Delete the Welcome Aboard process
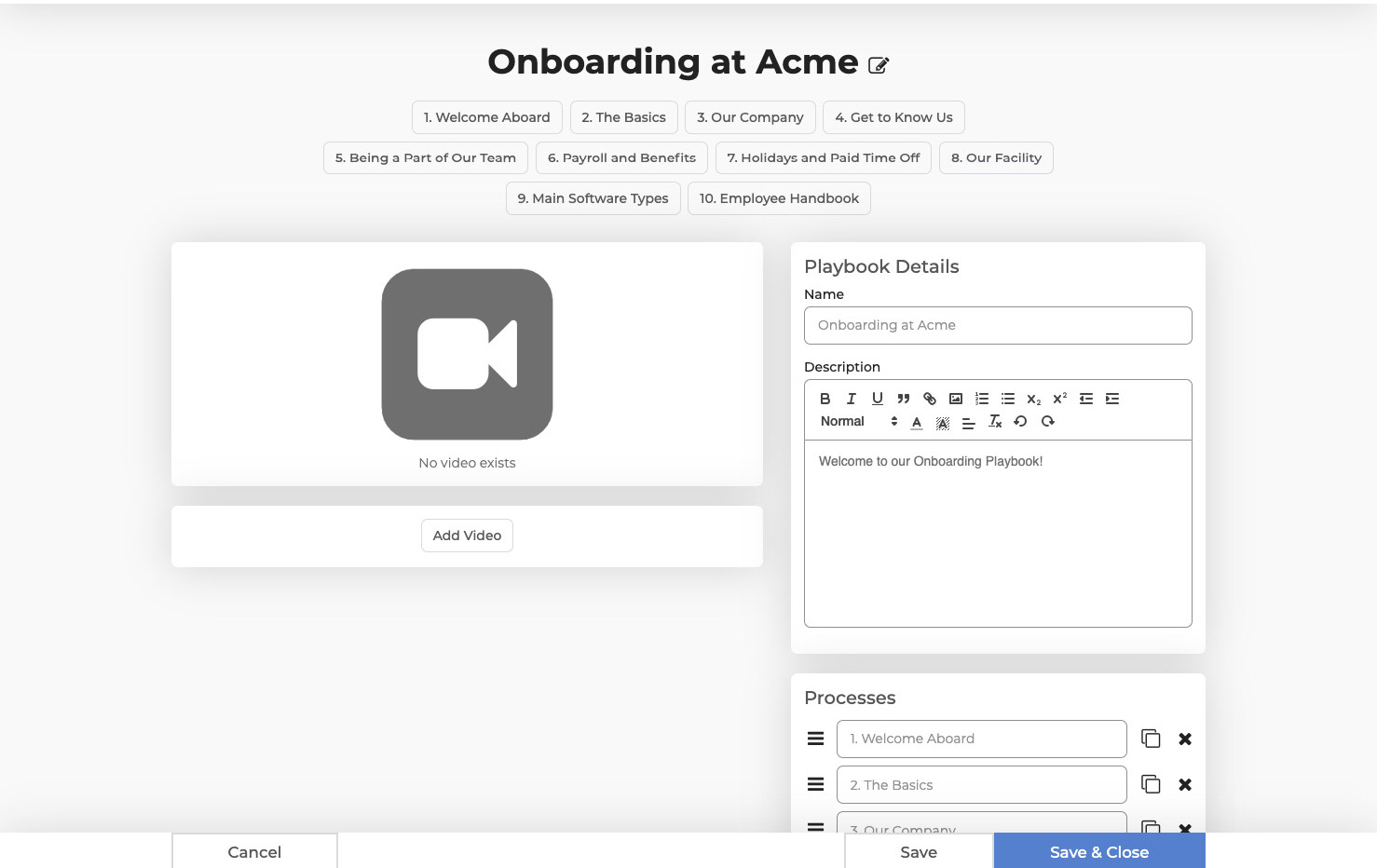The image size is (1377, 868). (1185, 739)
